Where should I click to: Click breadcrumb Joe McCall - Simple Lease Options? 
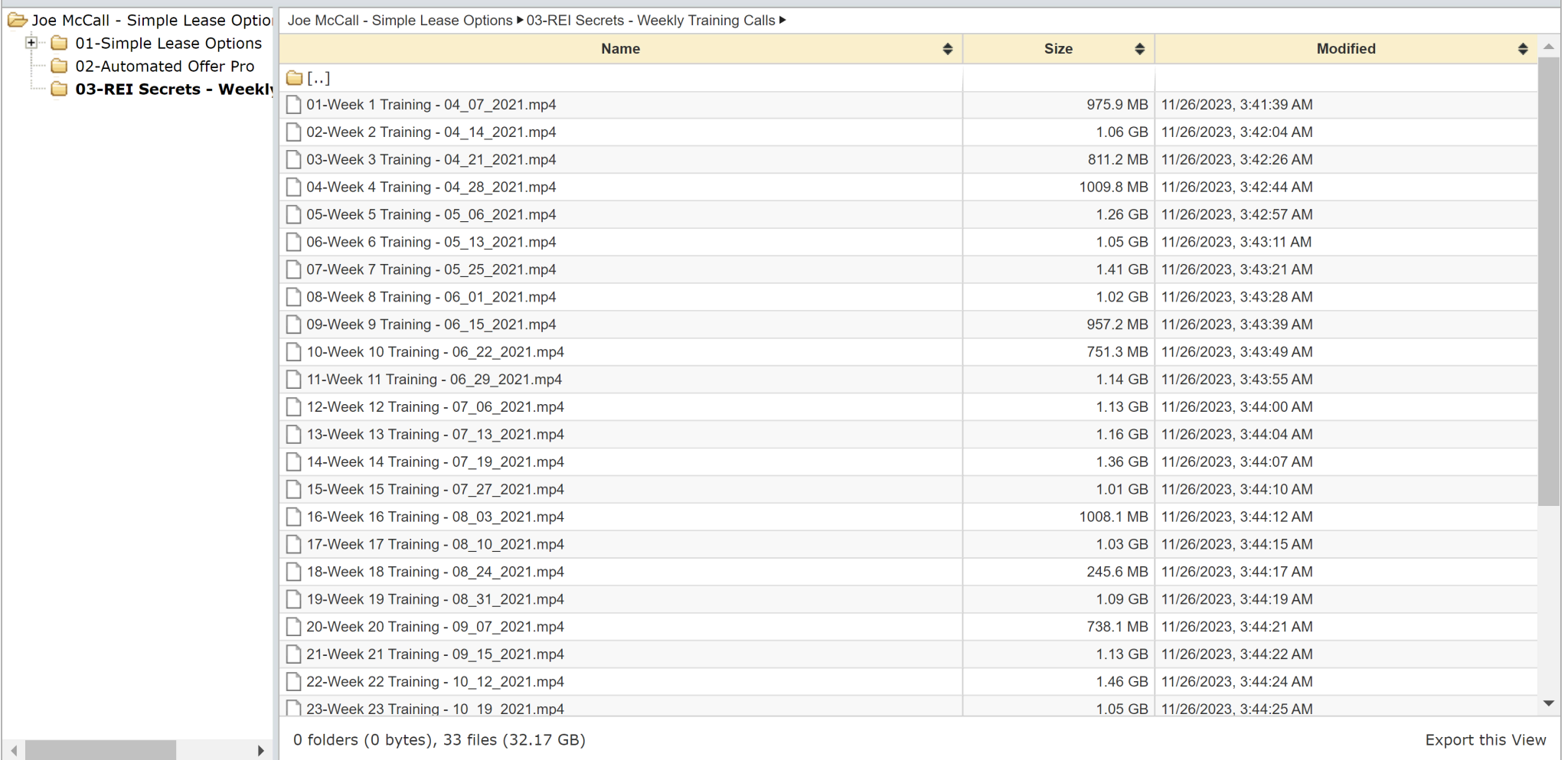click(x=400, y=21)
